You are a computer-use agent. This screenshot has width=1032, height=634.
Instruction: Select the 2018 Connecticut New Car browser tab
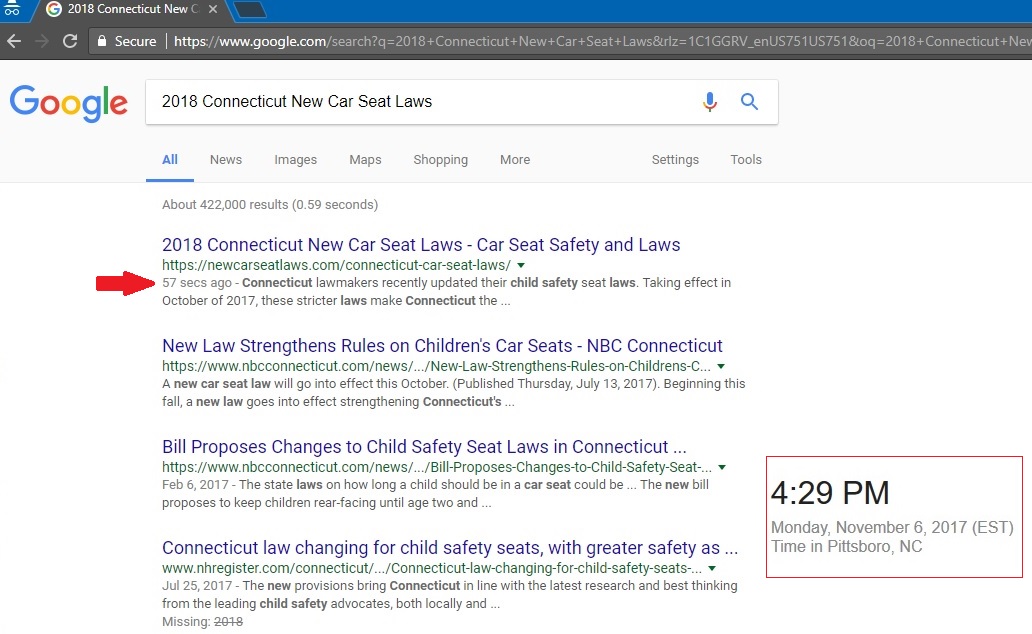click(132, 9)
